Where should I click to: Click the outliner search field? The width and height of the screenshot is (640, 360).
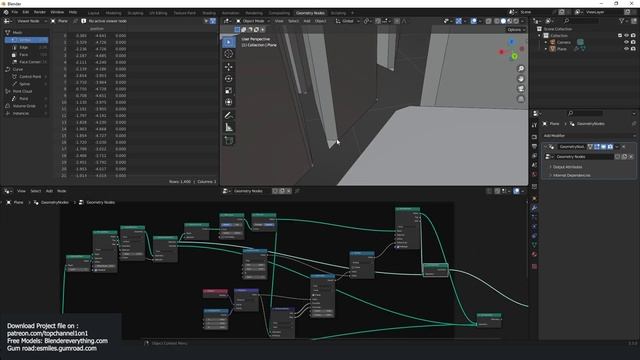click(582, 21)
